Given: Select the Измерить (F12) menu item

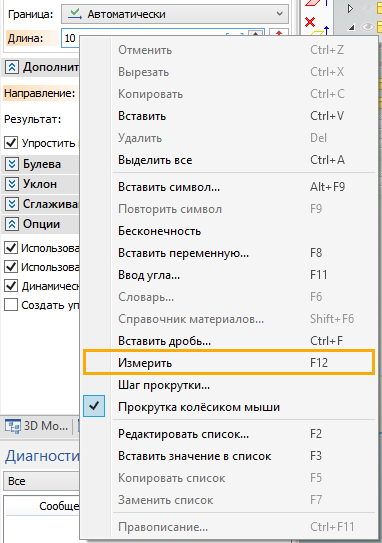Looking at the screenshot, I should pyautogui.click(x=229, y=362).
